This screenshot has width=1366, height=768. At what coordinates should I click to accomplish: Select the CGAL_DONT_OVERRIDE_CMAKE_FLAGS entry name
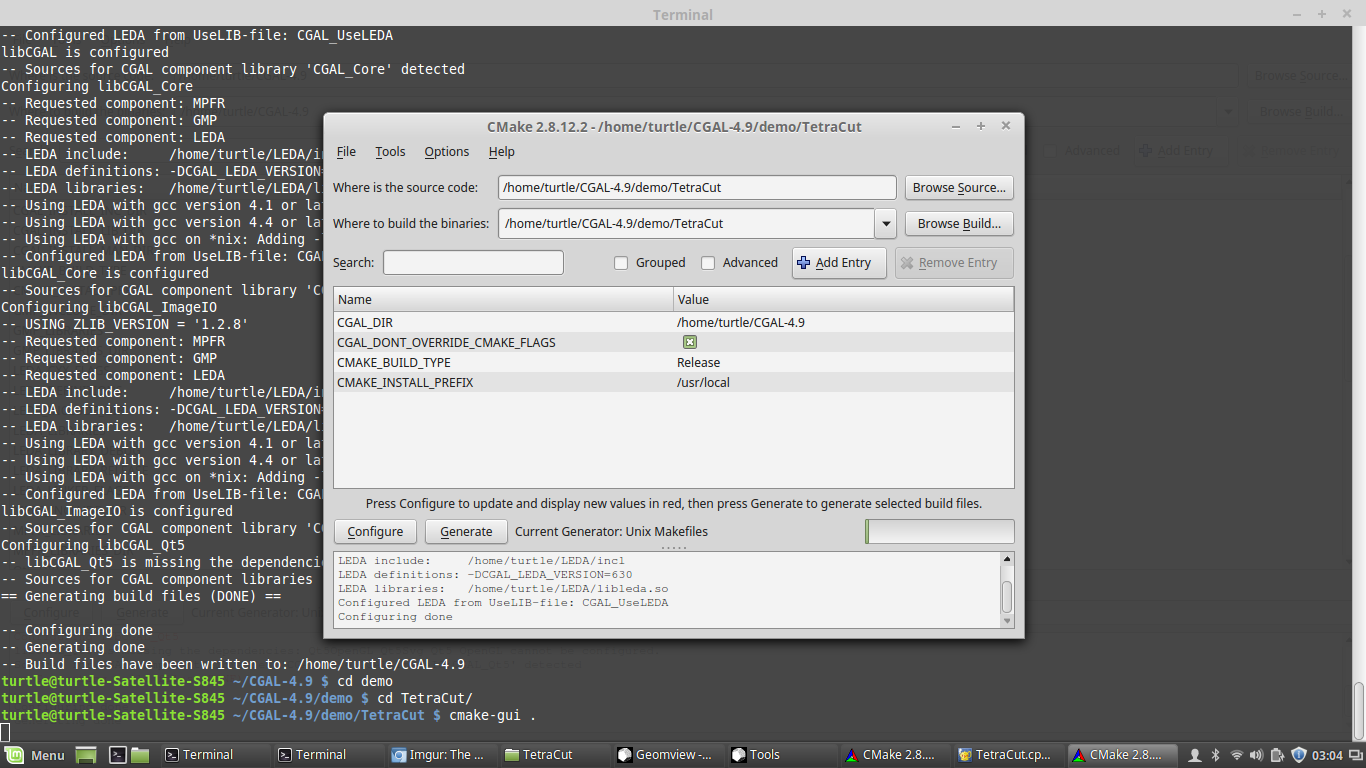click(446, 342)
